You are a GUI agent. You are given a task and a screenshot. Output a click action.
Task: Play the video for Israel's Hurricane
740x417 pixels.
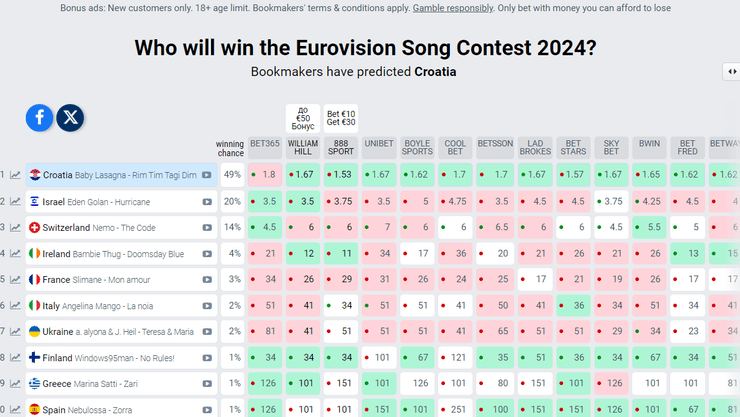(x=207, y=201)
